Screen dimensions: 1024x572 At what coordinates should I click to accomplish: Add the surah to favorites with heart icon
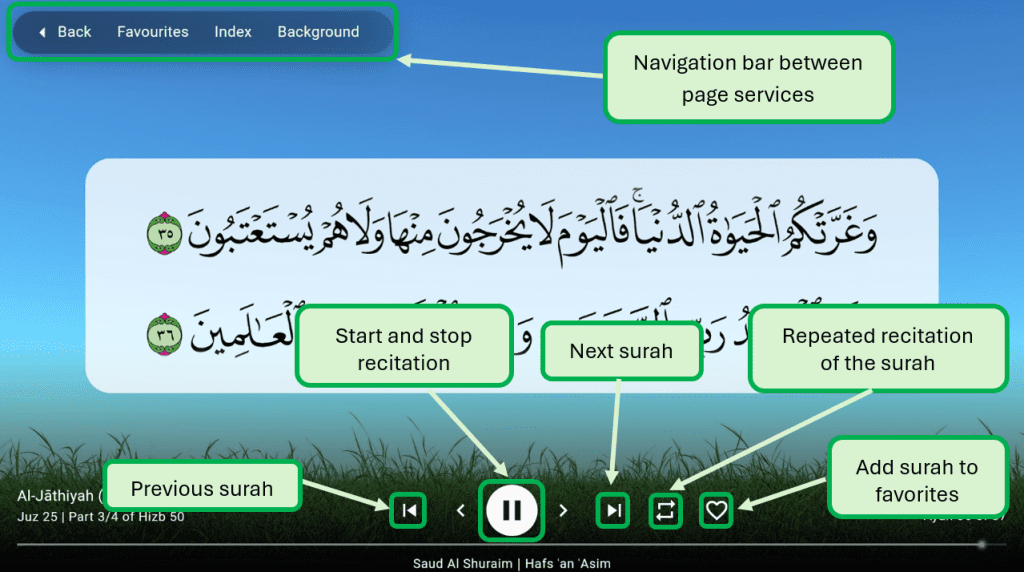pyautogui.click(x=716, y=511)
